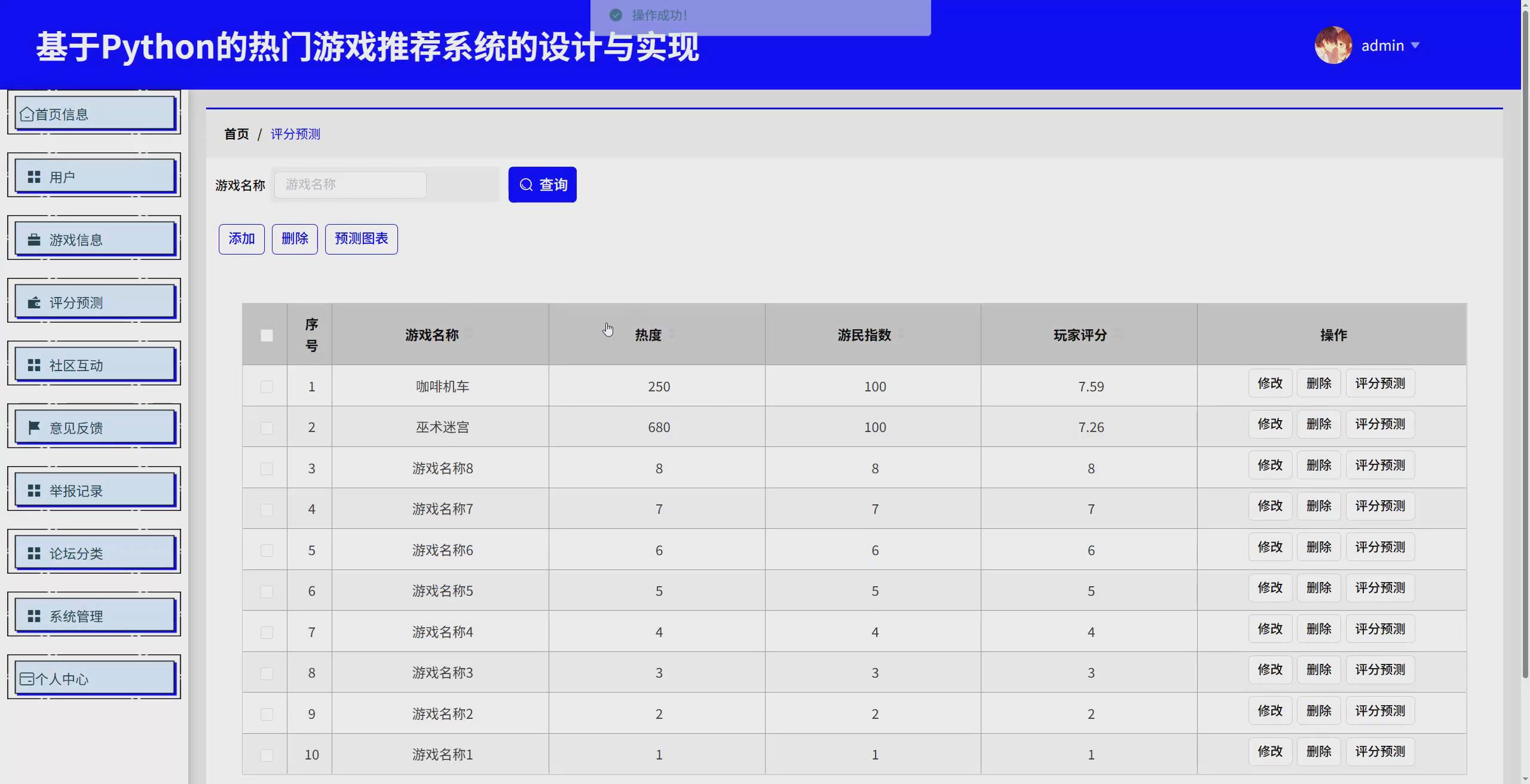
Task: Click the magnifier icon in 查询 button
Action: click(526, 185)
